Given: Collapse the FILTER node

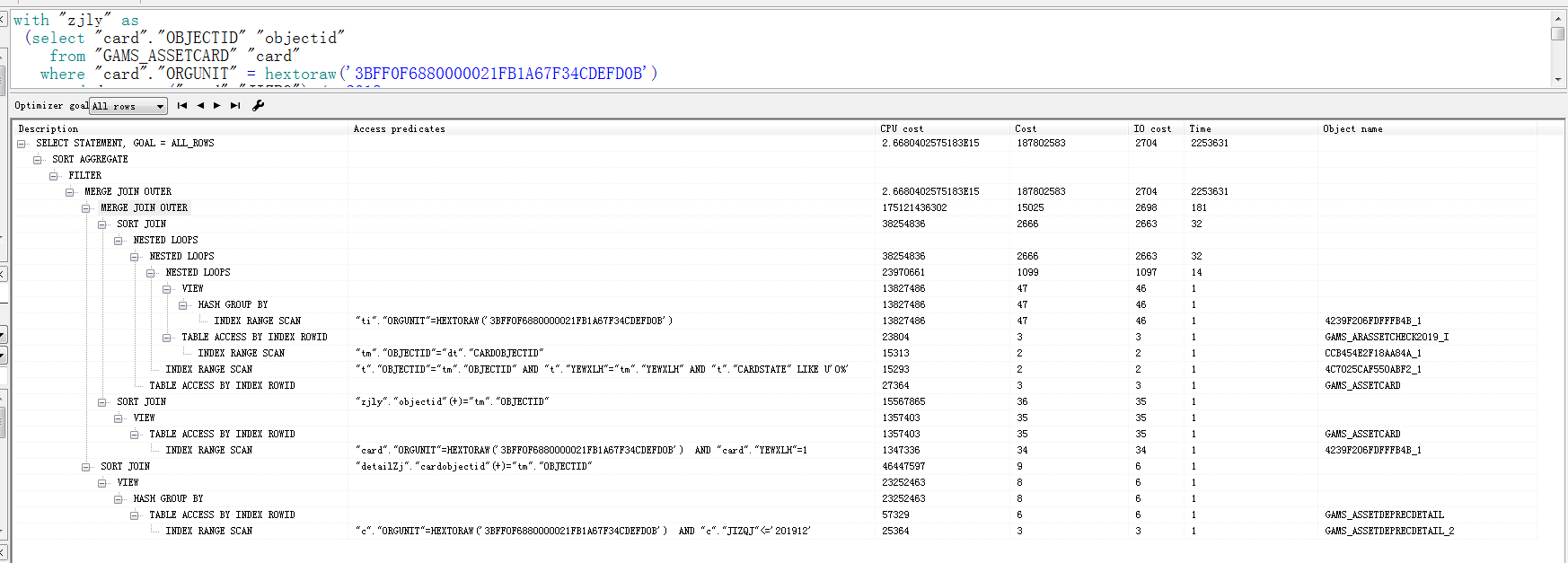Looking at the screenshot, I should click(x=54, y=176).
